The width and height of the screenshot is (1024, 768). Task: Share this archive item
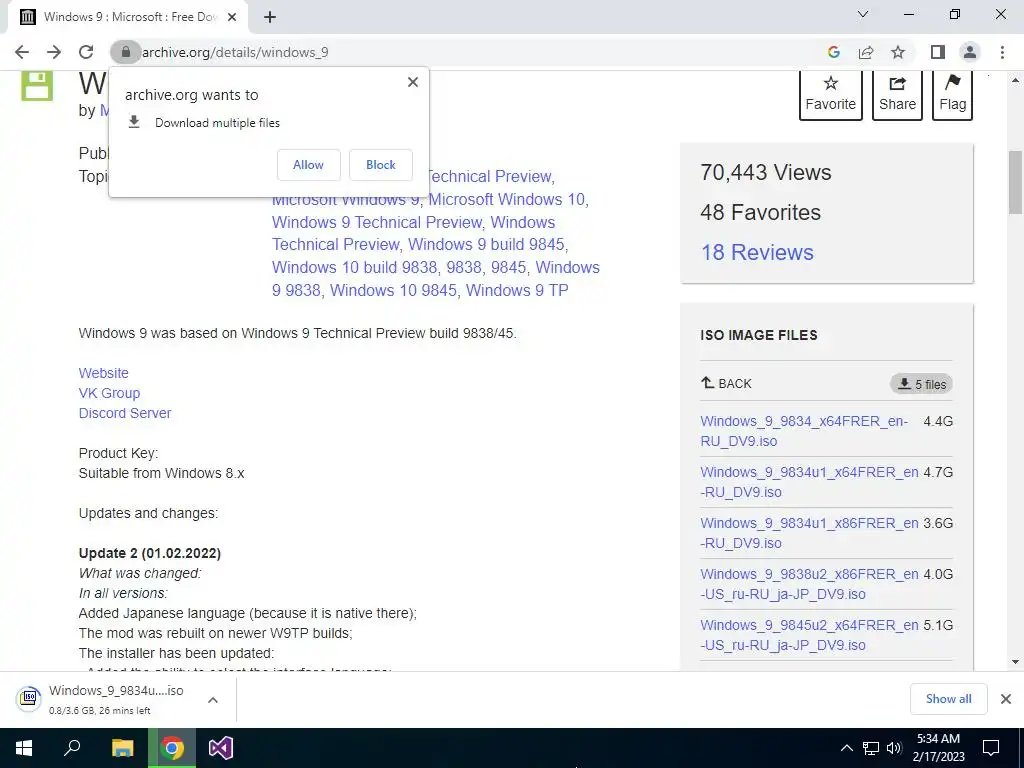[897, 95]
